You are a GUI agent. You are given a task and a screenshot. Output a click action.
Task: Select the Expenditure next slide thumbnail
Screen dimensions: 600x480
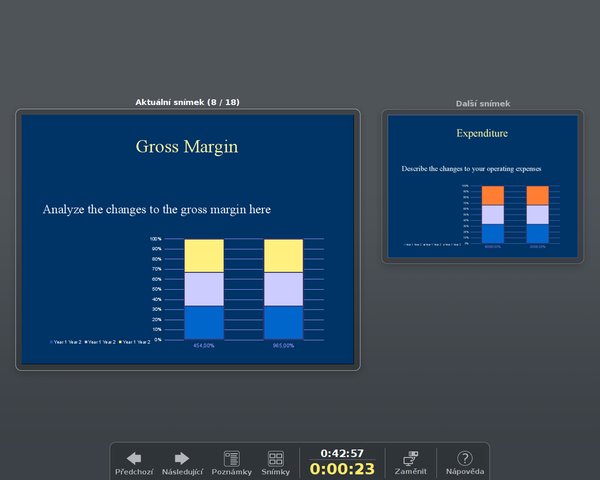coord(483,186)
